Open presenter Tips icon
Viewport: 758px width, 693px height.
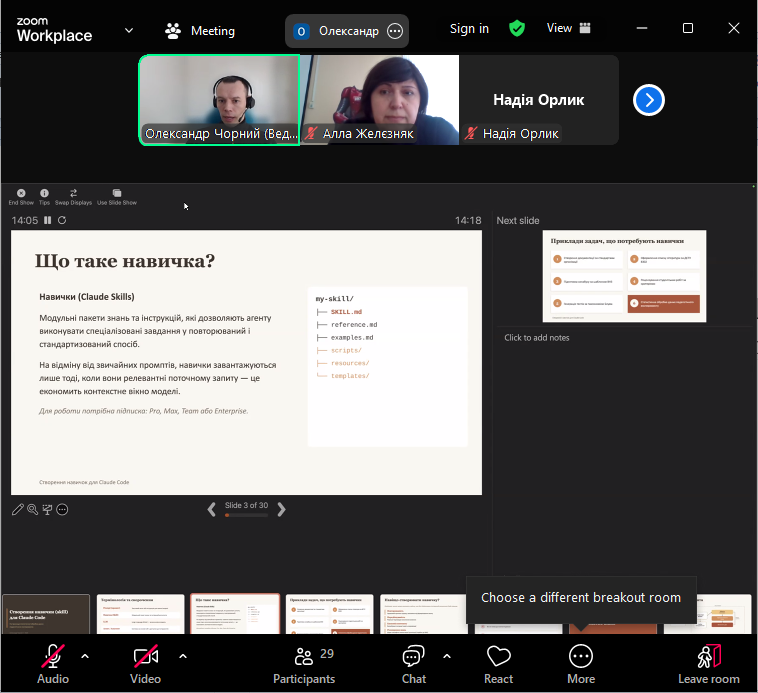(44, 194)
